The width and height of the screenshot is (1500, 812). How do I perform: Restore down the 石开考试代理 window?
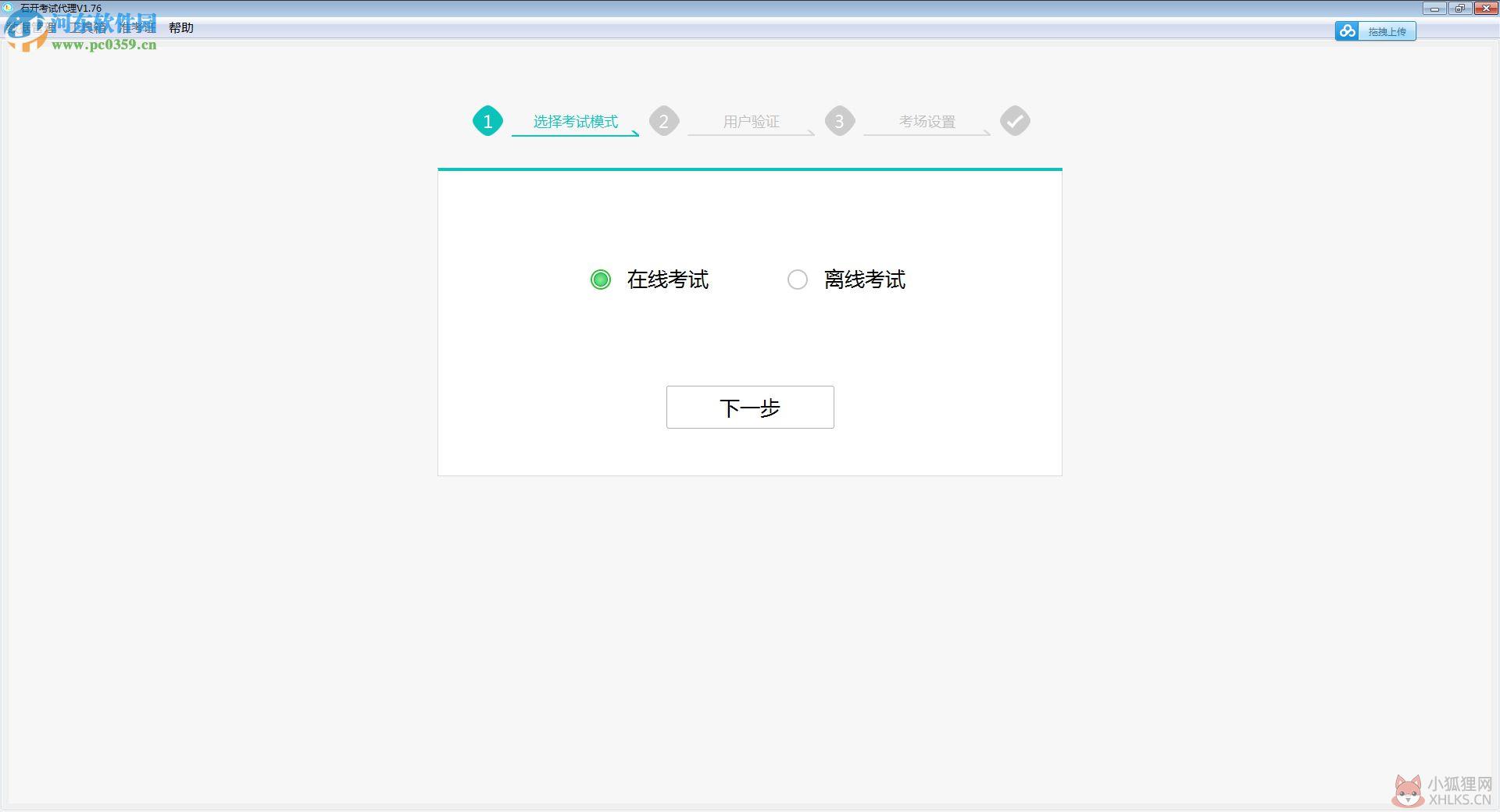pos(1459,9)
